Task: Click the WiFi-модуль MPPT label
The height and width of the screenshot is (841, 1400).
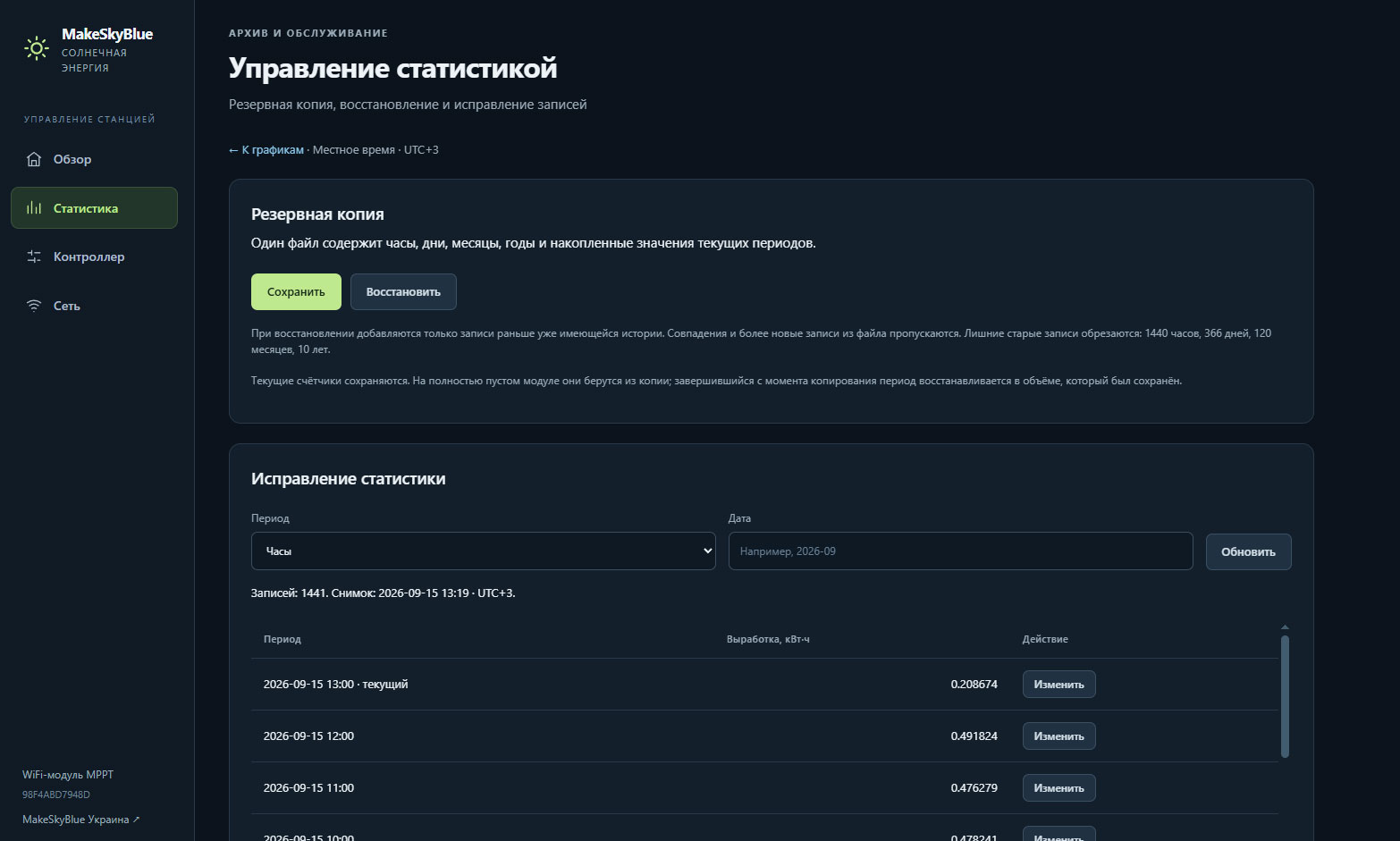Action: pyautogui.click(x=68, y=775)
